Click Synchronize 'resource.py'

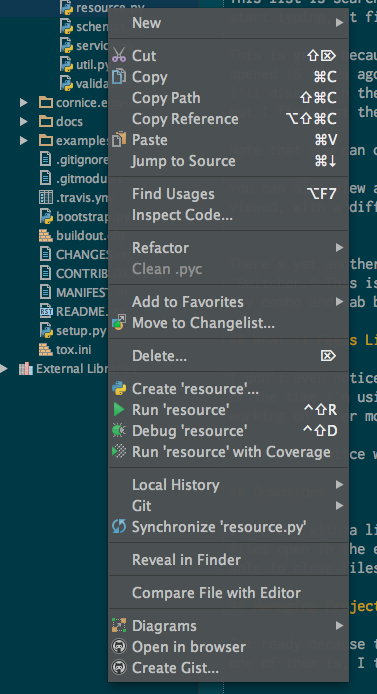pyautogui.click(x=228, y=527)
